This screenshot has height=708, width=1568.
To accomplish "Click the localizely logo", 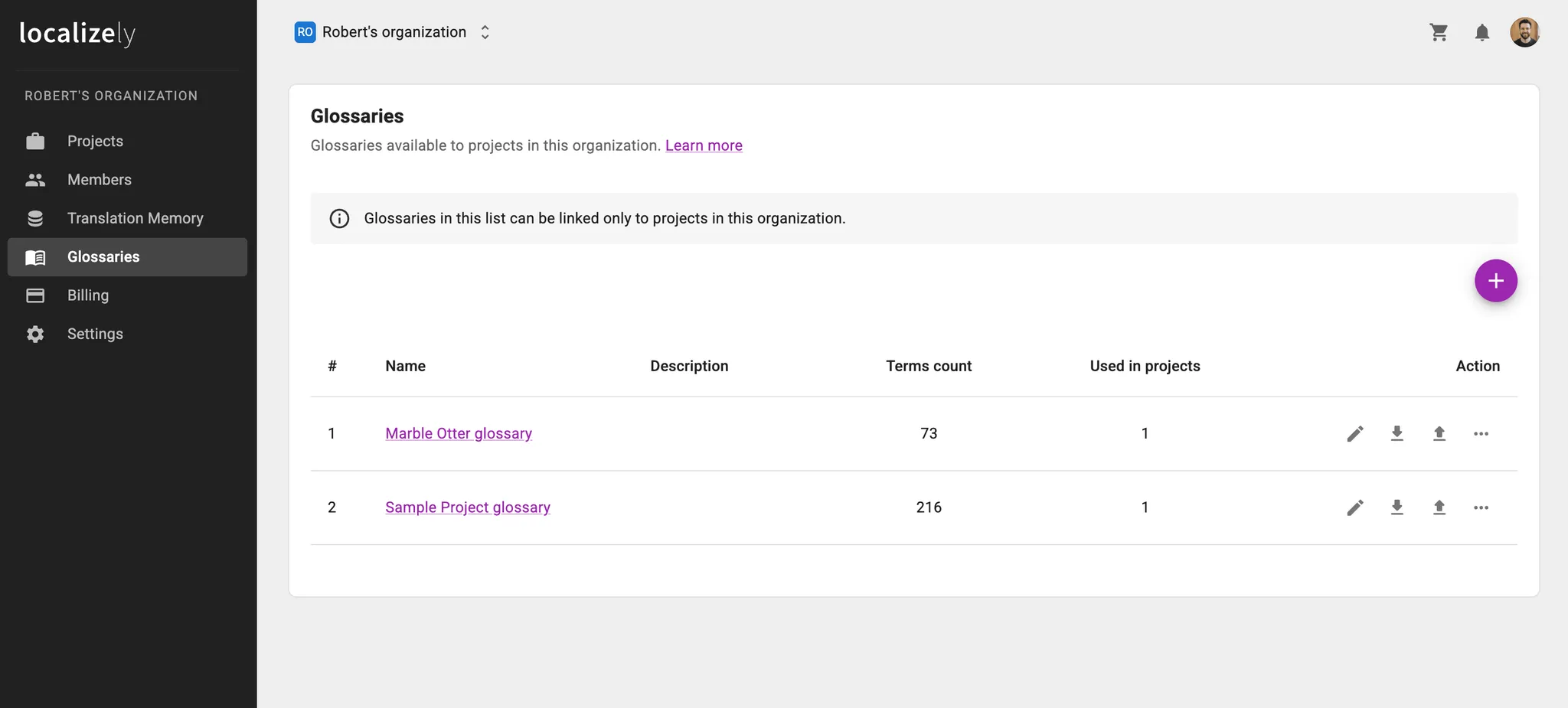I will pyautogui.click(x=77, y=33).
